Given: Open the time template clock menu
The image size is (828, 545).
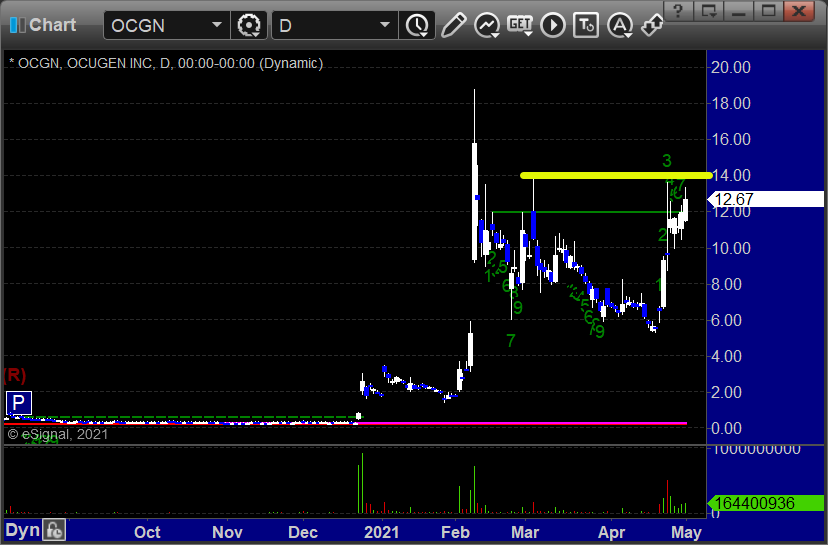Looking at the screenshot, I should pos(417,25).
